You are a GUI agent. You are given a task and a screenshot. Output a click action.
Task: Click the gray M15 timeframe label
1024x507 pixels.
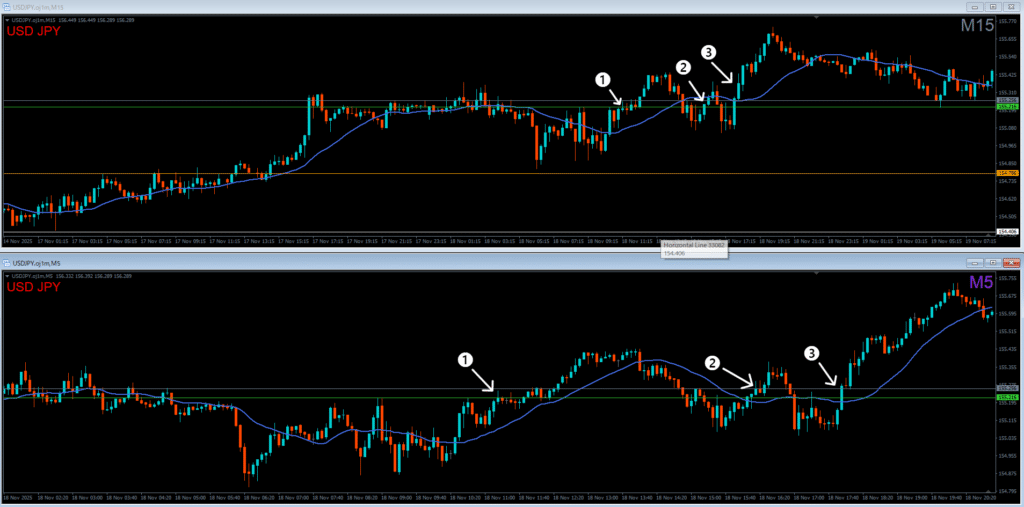978,26
